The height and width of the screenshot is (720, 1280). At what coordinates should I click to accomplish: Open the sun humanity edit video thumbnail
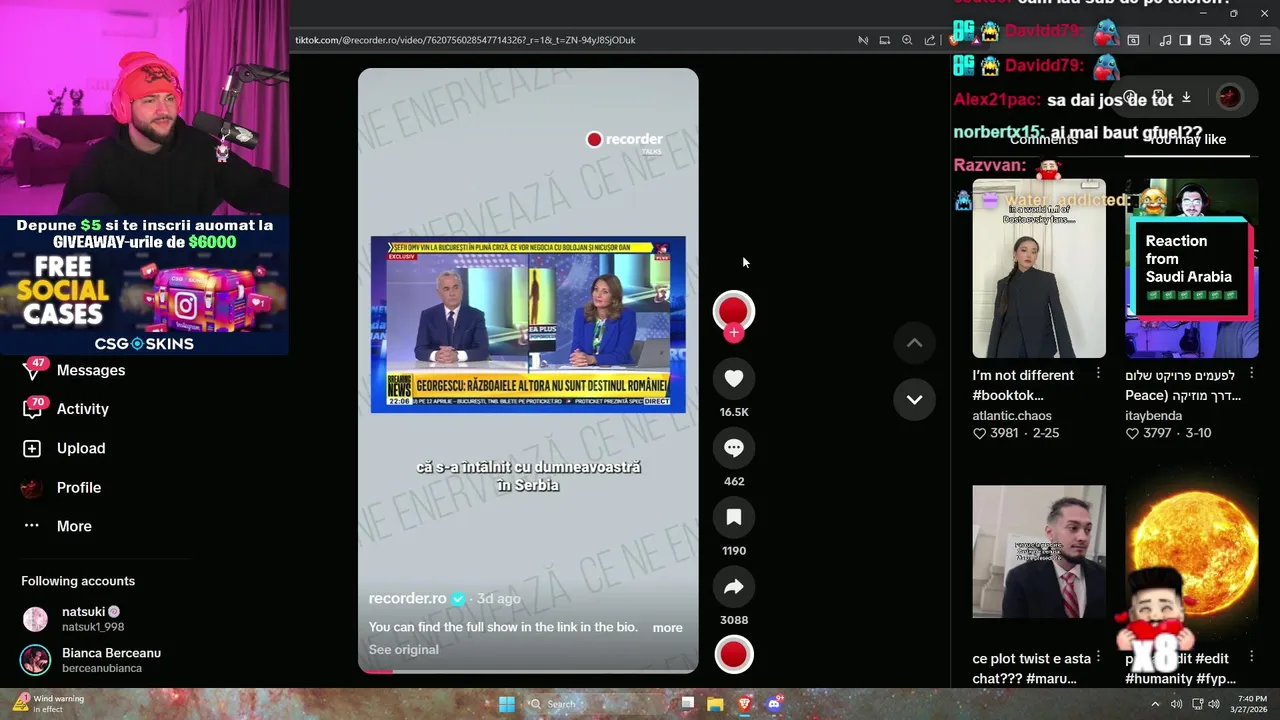coord(1192,552)
